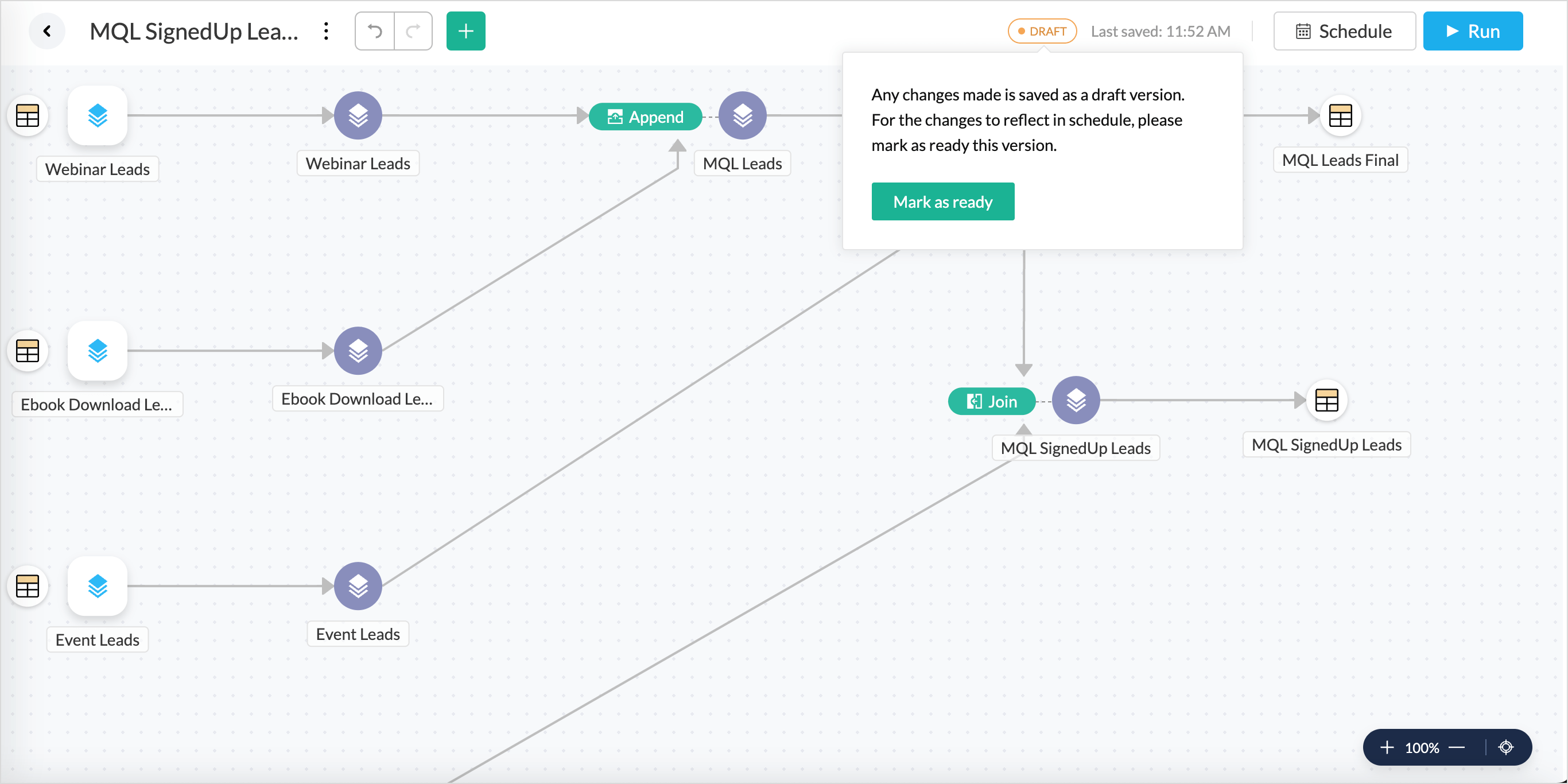Add a new item with green plus button
The height and width of the screenshot is (784, 1568).
(x=465, y=31)
